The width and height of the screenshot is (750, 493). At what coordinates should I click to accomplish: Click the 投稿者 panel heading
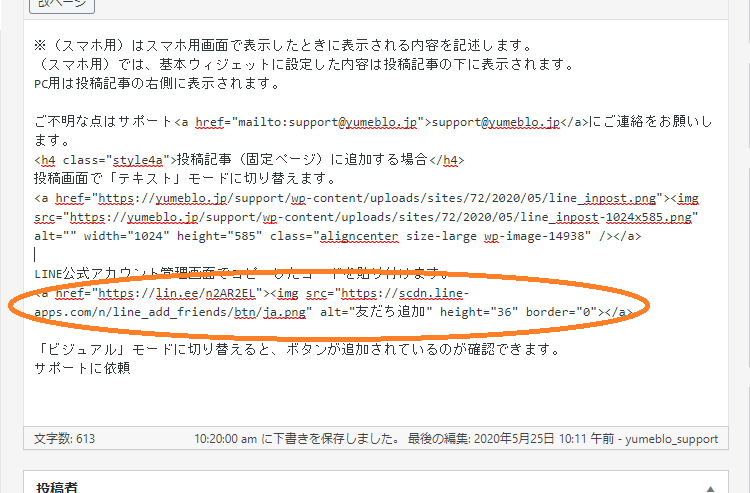tap(57, 487)
